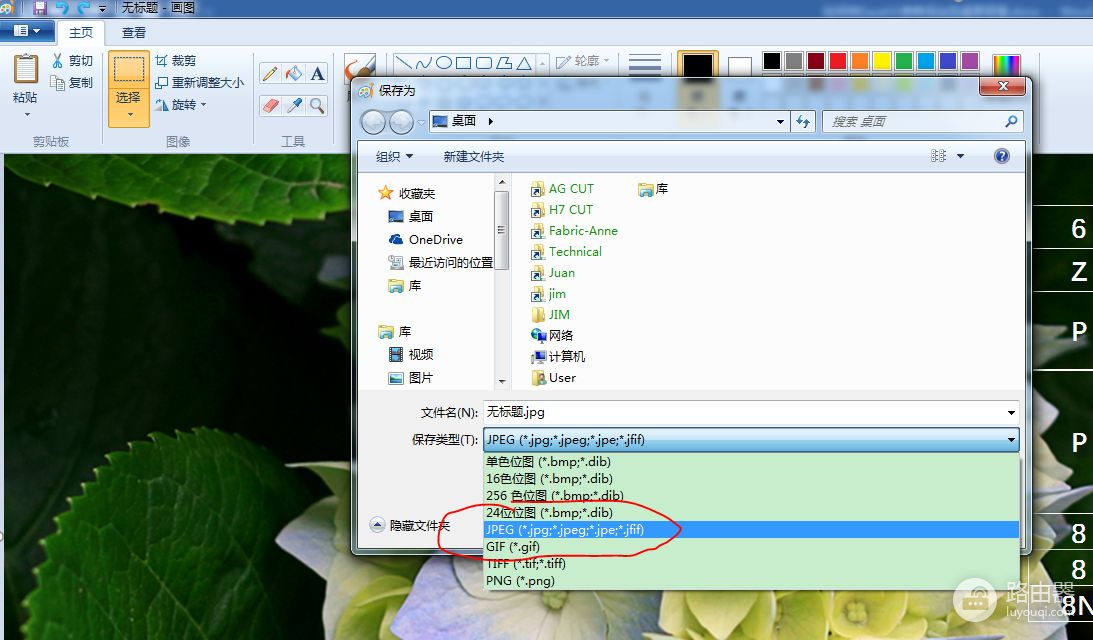Click the 裁剪 crop button

pyautogui.click(x=176, y=61)
